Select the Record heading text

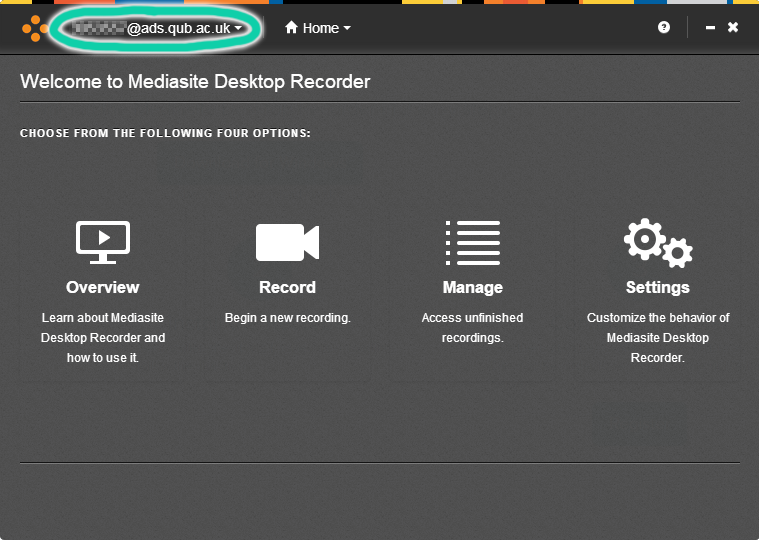[287, 287]
